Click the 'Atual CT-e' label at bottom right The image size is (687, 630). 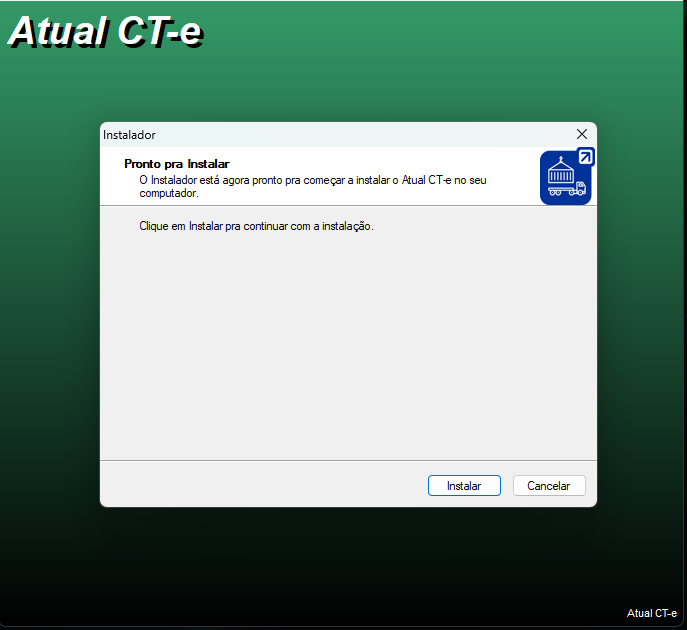[x=652, y=613]
